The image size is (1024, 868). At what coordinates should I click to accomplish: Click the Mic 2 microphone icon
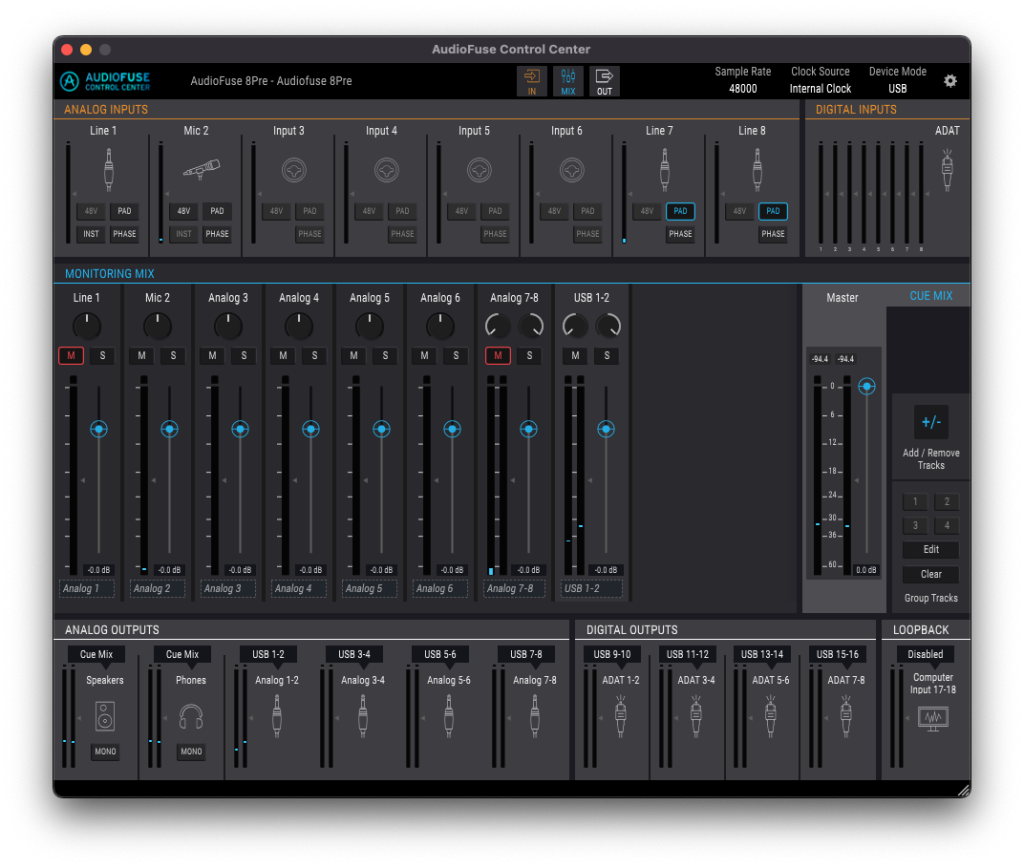pyautogui.click(x=201, y=169)
